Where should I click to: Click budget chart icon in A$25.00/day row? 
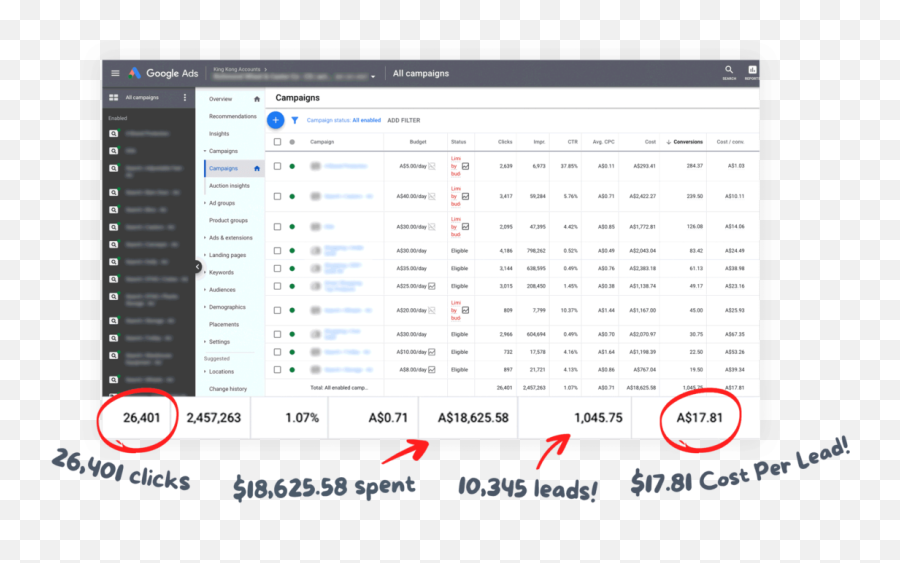(x=432, y=286)
